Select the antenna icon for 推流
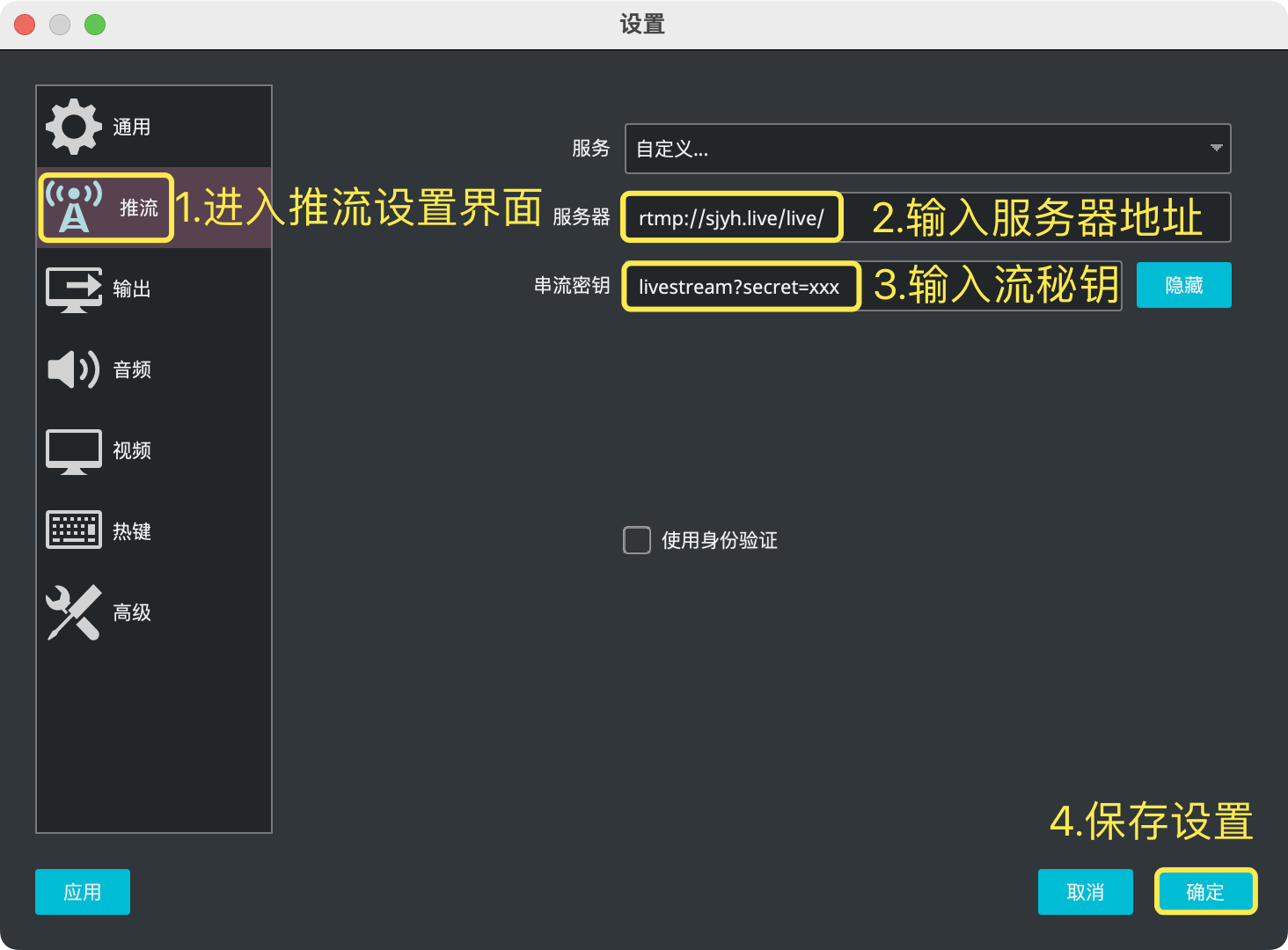The width and height of the screenshot is (1288, 950). click(74, 208)
